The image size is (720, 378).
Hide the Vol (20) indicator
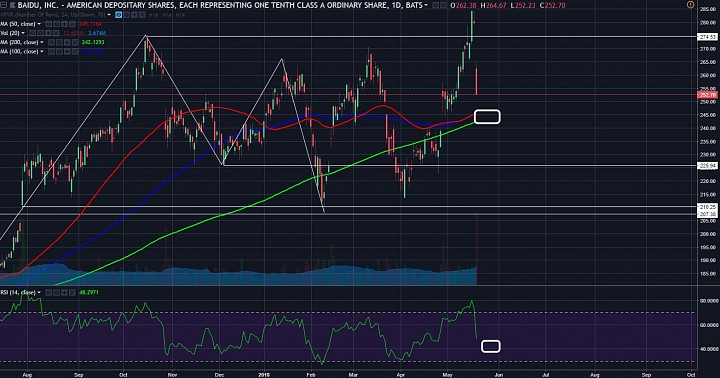coord(33,33)
